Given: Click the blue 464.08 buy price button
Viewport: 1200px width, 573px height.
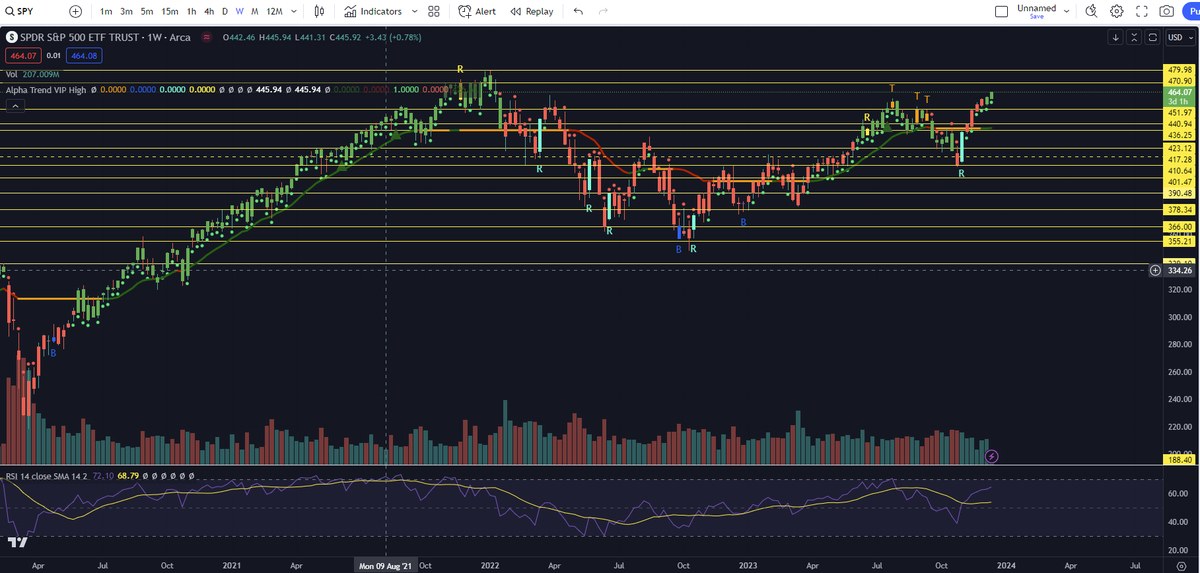Looking at the screenshot, I should click(84, 56).
